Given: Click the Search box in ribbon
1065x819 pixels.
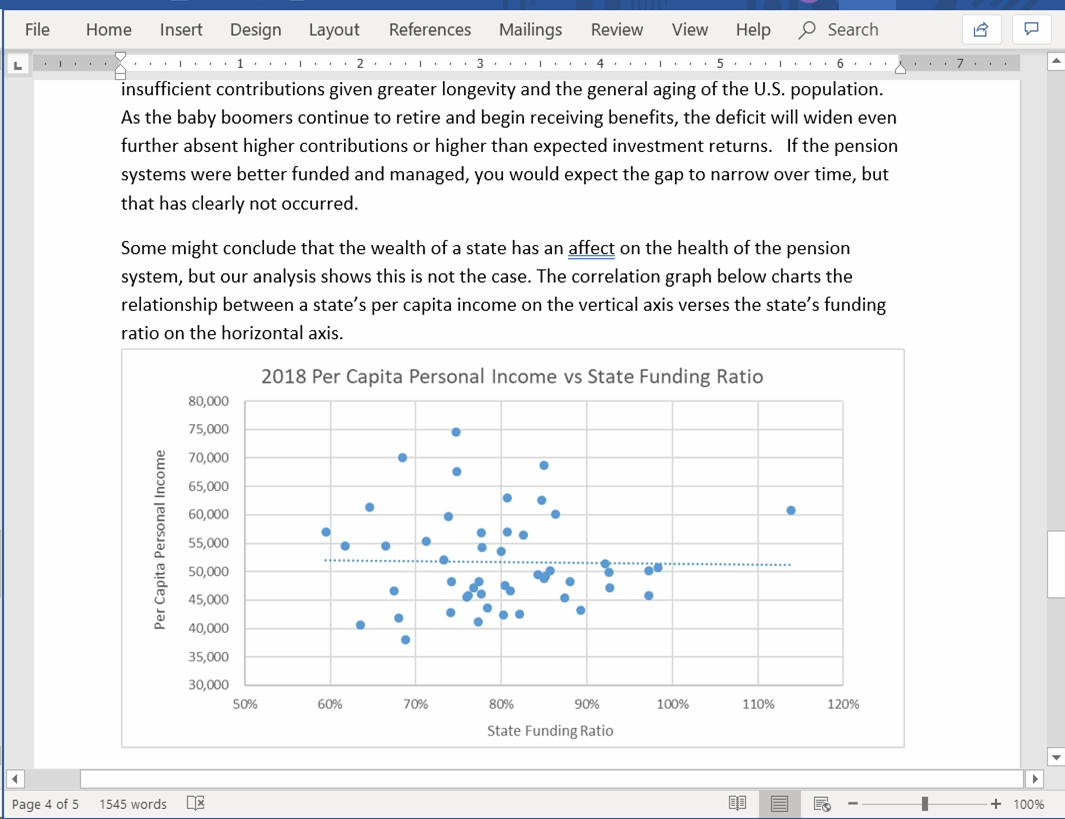Looking at the screenshot, I should (840, 30).
